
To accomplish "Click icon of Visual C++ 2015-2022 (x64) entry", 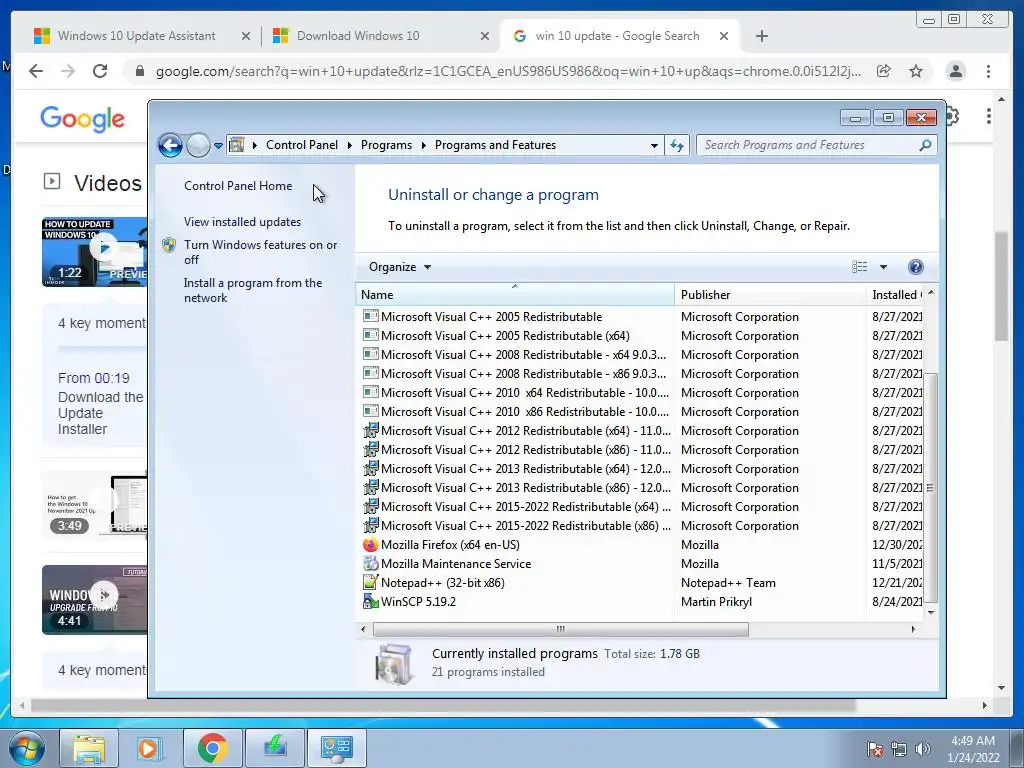I will pyautogui.click(x=371, y=506).
